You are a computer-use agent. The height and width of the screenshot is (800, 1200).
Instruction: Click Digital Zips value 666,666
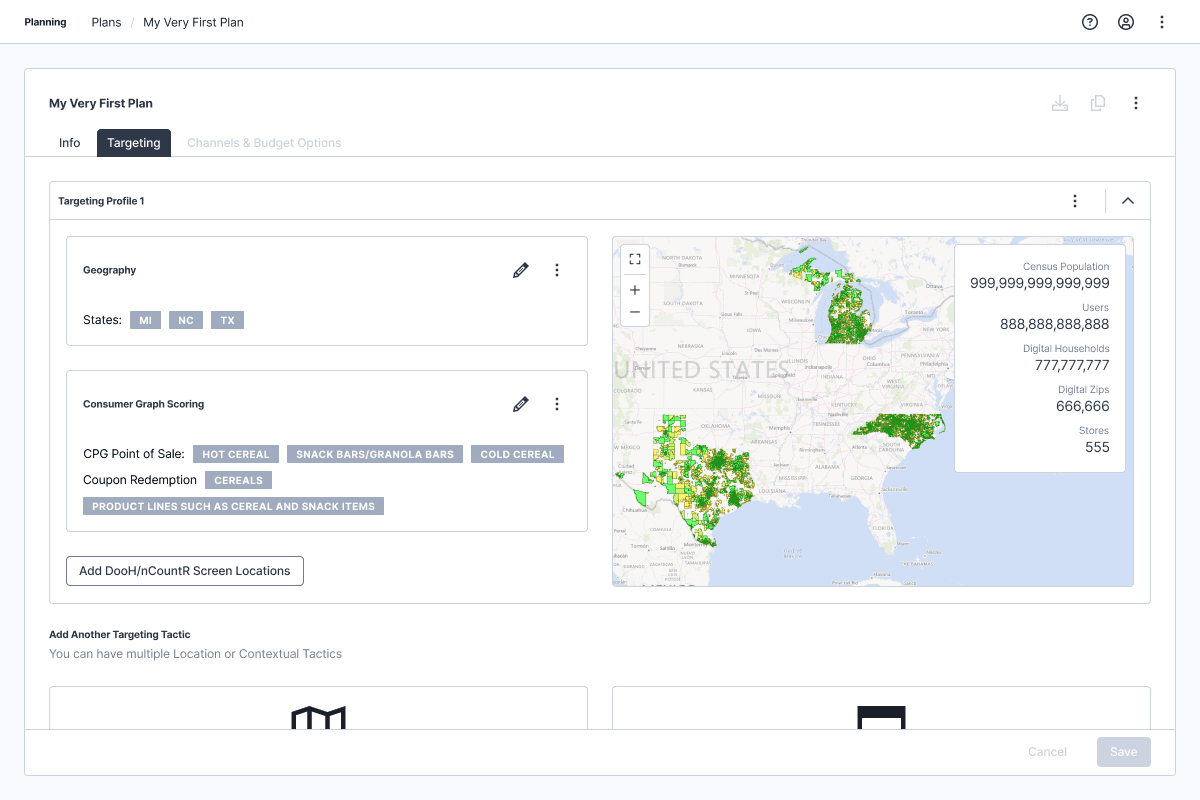1083,406
